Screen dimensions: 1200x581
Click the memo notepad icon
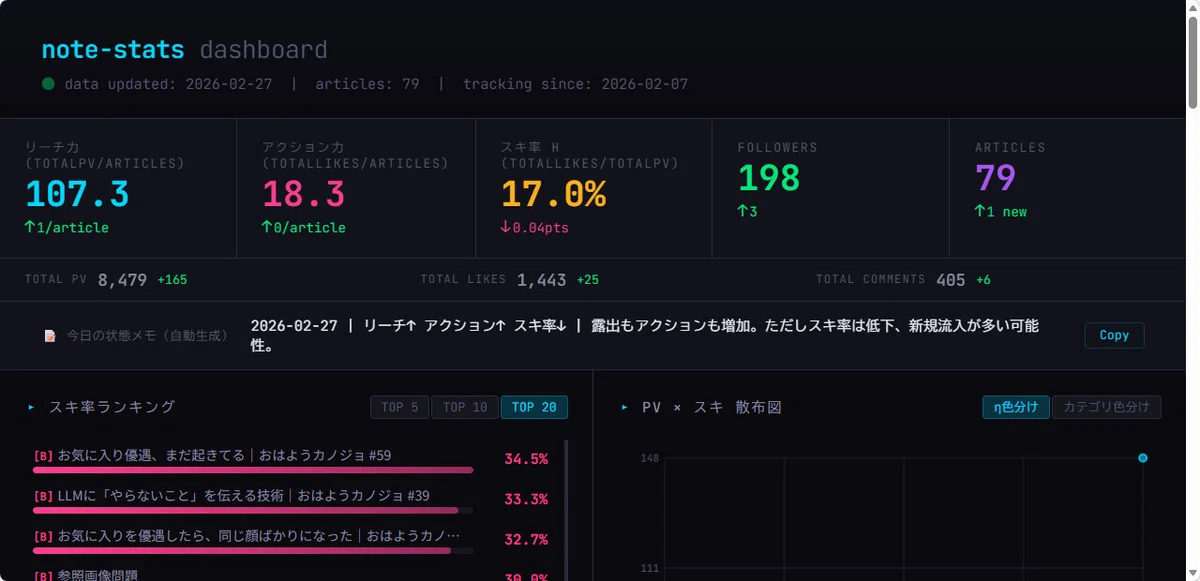point(49,336)
